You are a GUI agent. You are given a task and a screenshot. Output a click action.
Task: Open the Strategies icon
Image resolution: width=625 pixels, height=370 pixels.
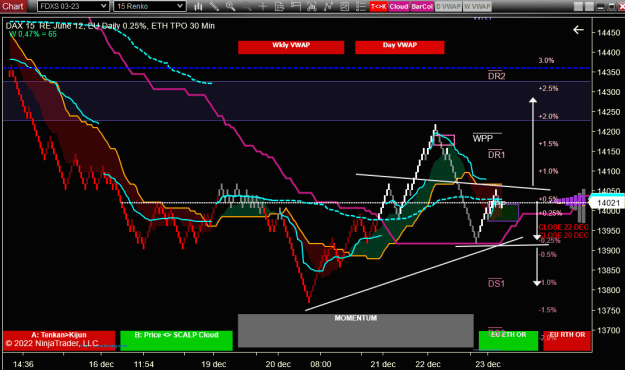click(344, 6)
